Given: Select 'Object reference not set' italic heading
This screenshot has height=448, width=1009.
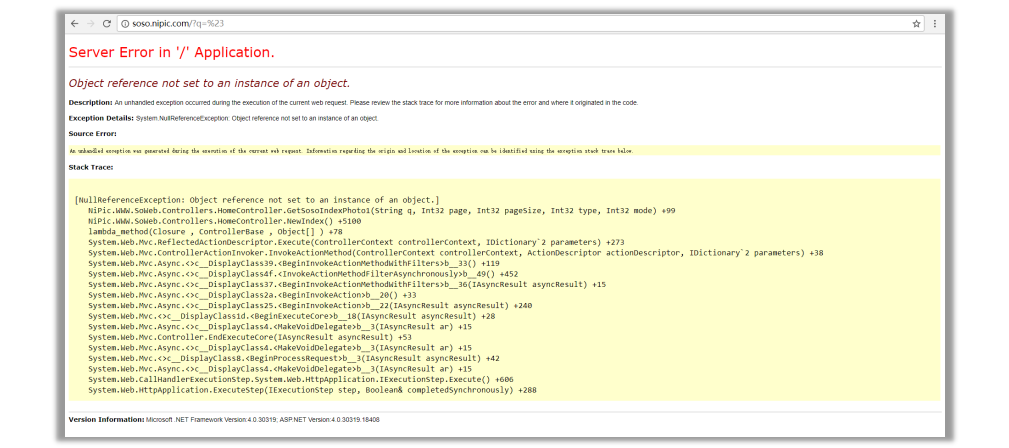Looking at the screenshot, I should pos(209,83).
